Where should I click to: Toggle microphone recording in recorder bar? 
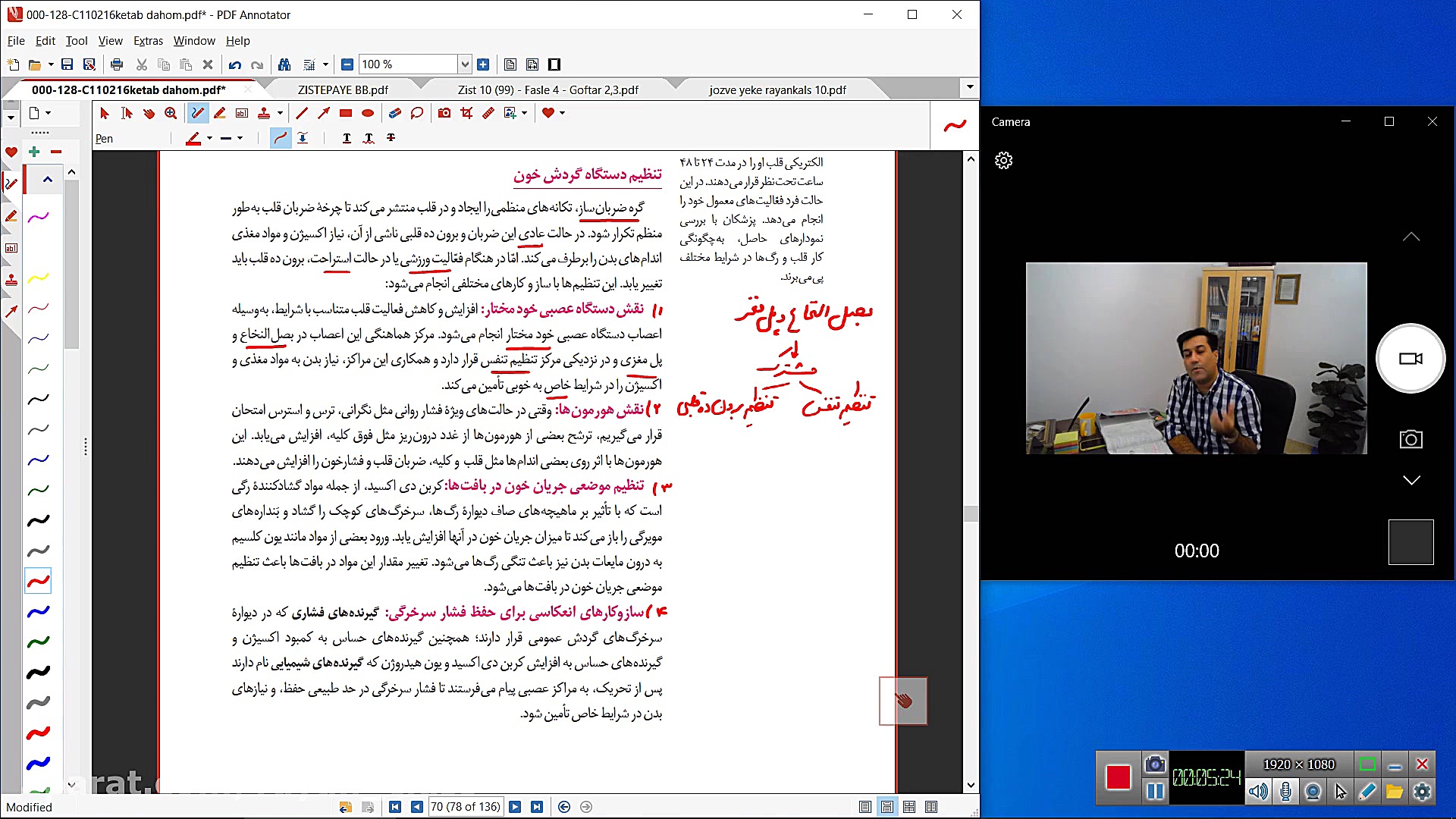pos(1285,792)
